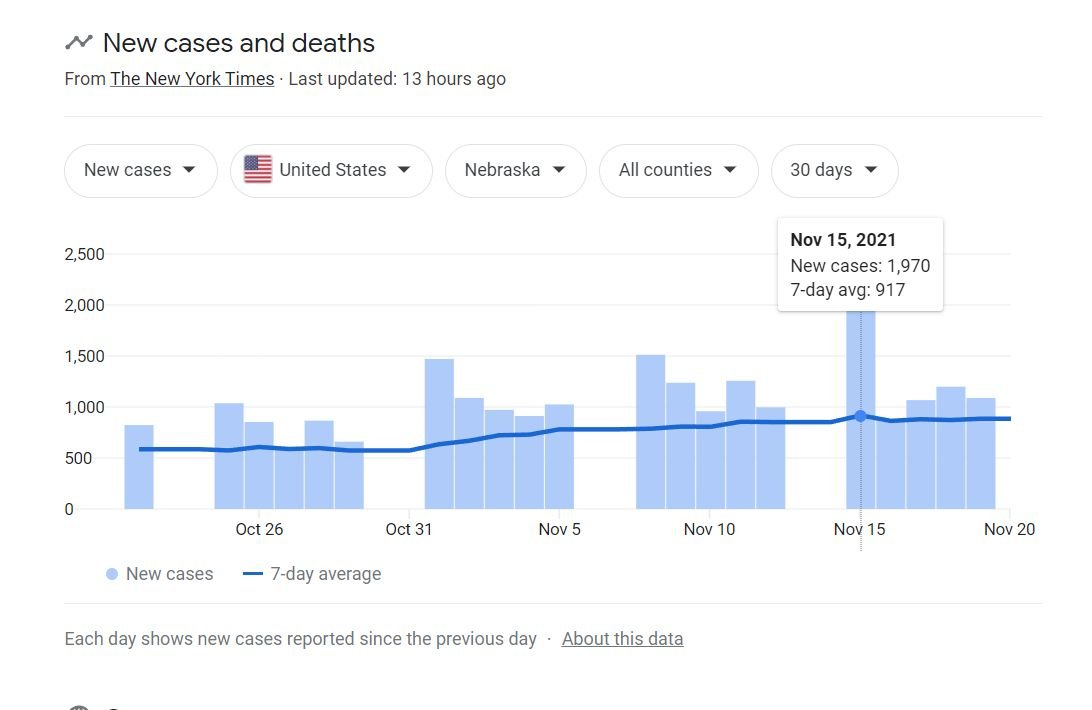Expand the All counties dropdown
The width and height of the screenshot is (1092, 710).
coord(678,170)
